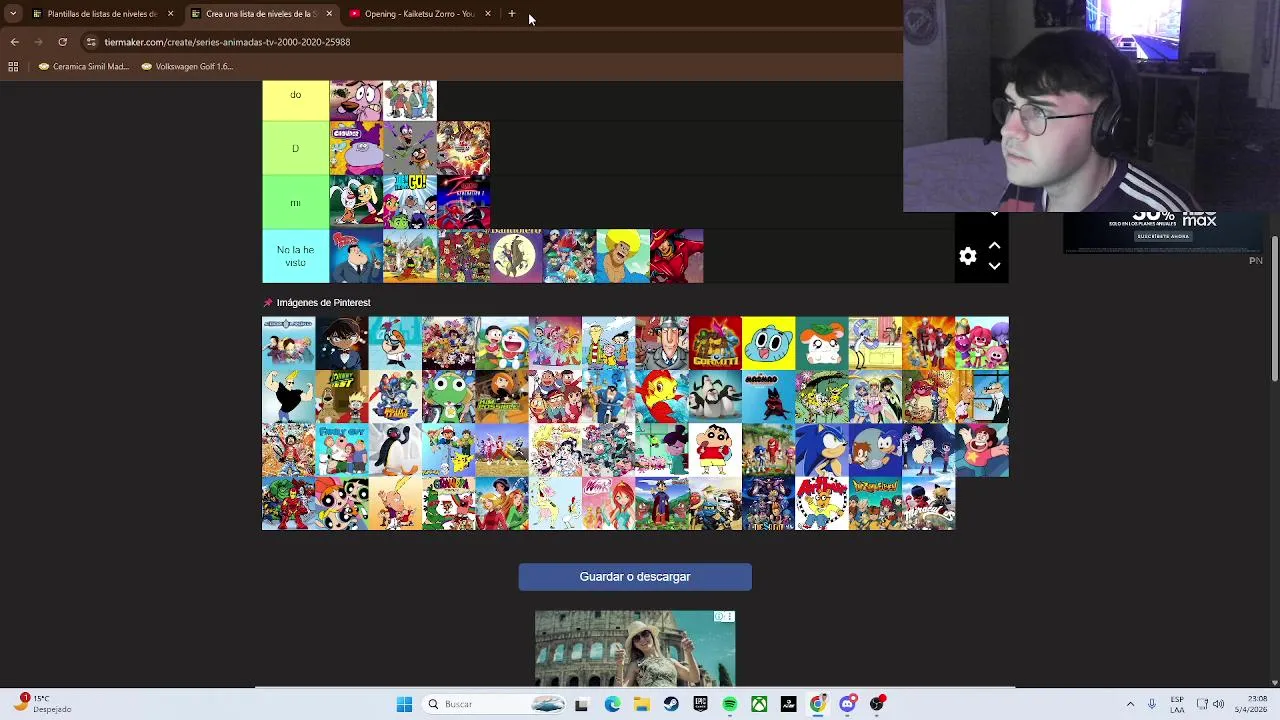
Task: Pick the Miraculous Ladybug image
Action: (929, 503)
